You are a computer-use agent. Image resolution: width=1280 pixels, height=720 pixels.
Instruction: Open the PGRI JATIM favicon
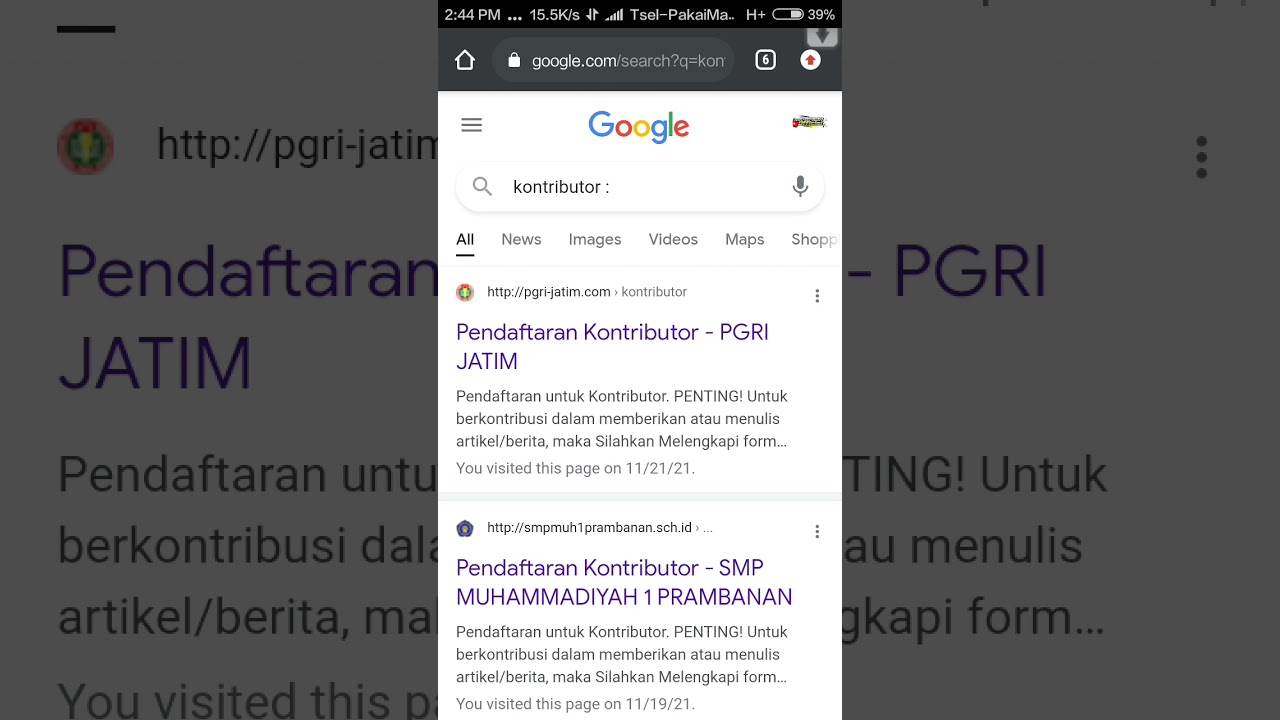tap(465, 292)
